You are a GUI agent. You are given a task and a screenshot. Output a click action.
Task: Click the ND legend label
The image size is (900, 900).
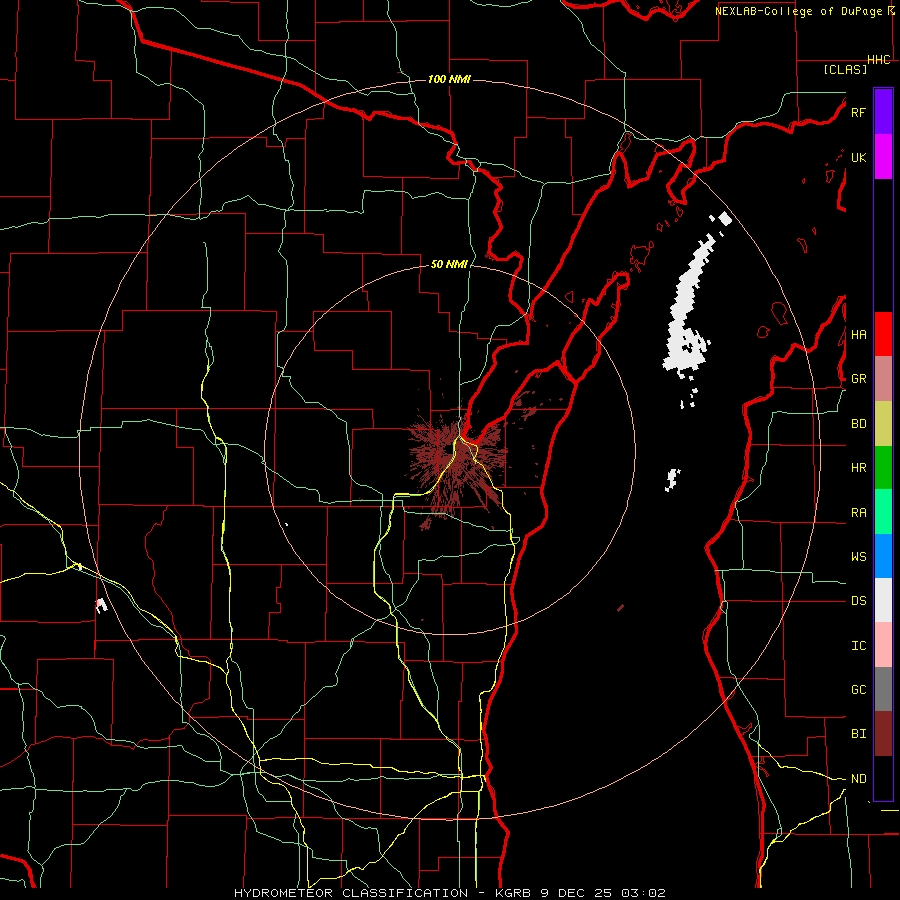pos(858,779)
